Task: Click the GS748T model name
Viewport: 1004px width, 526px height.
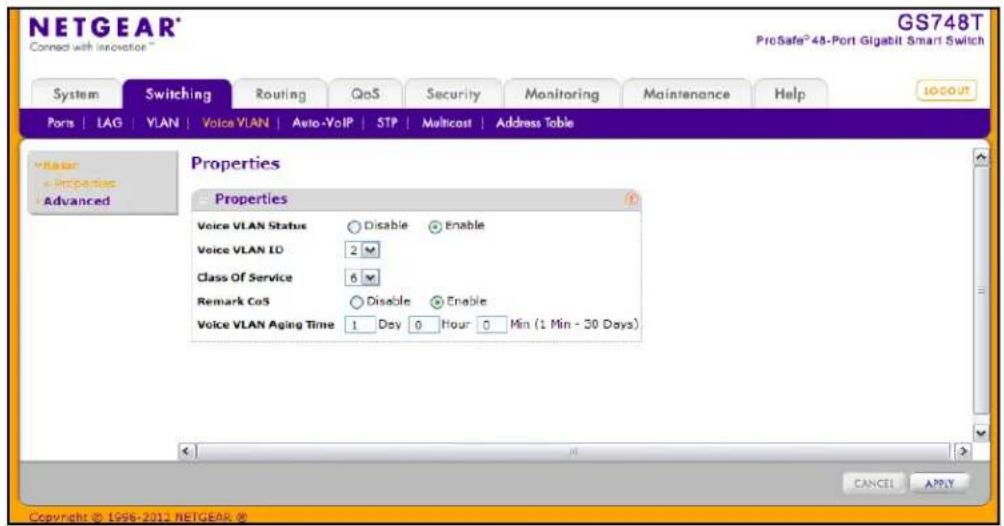Action: [939, 22]
